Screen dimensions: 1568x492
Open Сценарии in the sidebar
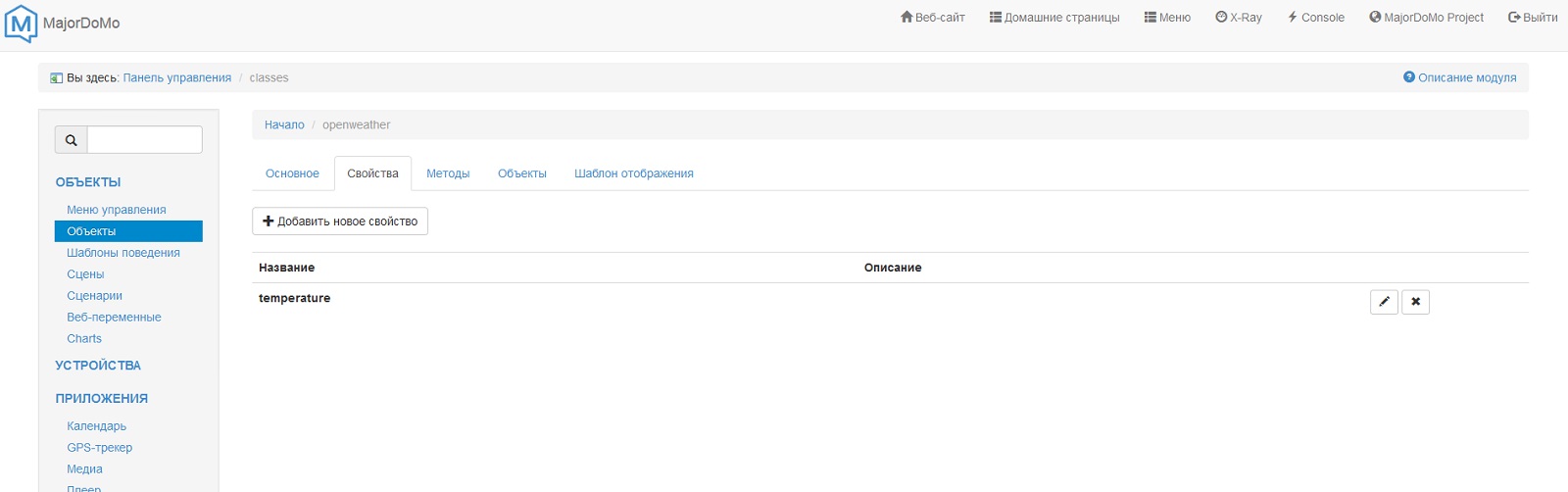point(95,296)
